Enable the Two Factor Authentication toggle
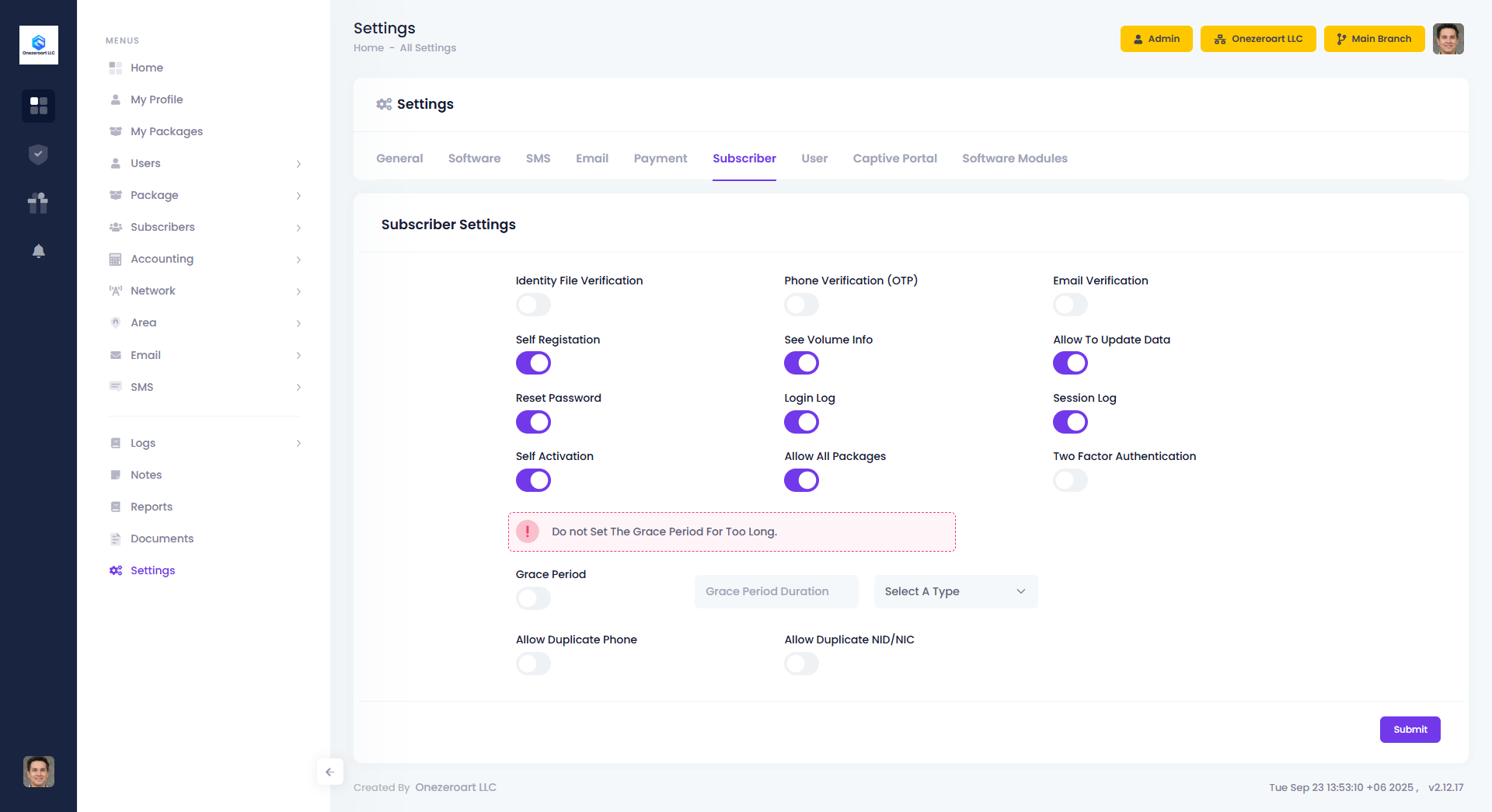 click(x=1070, y=480)
